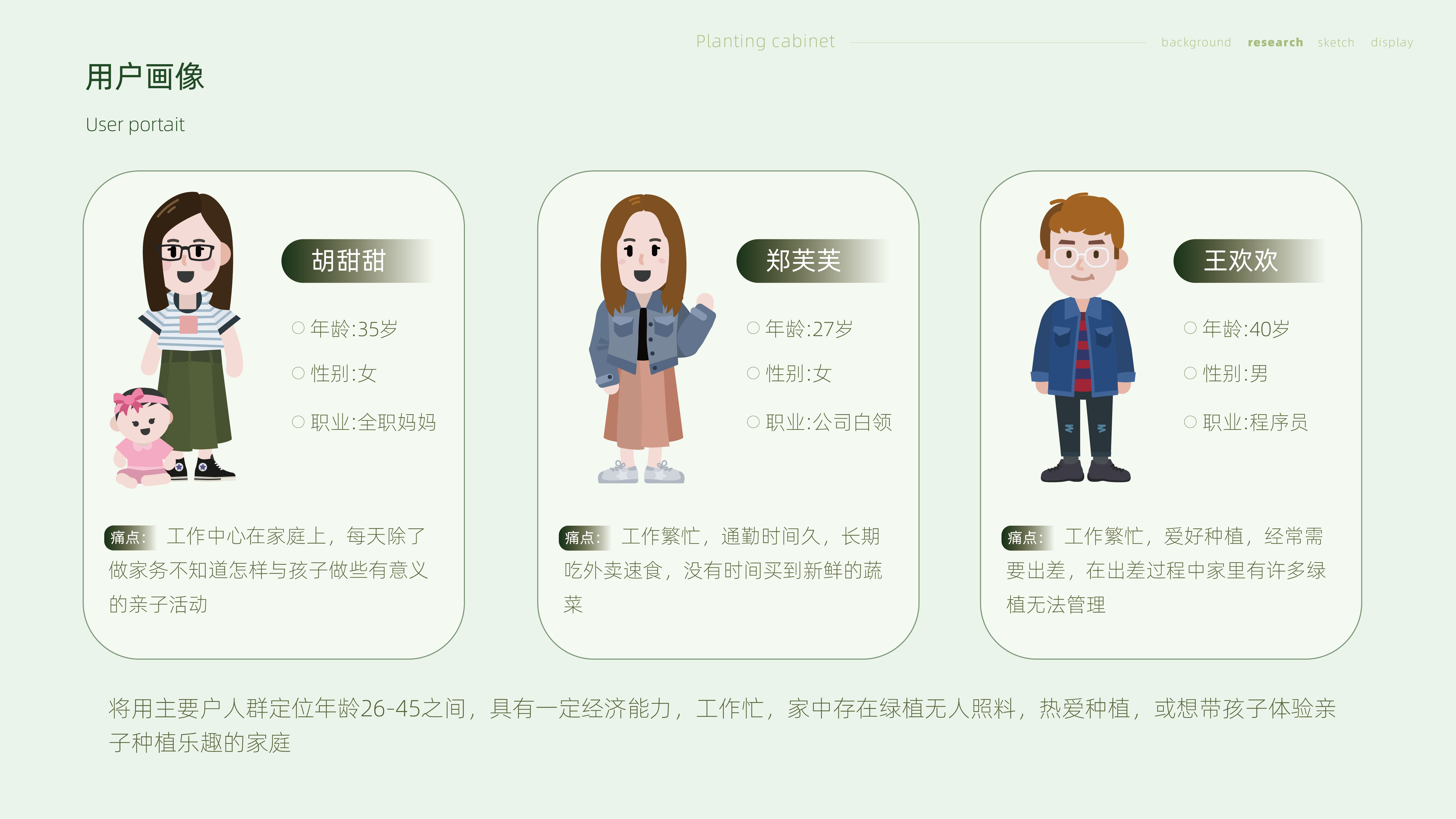Switch to the sketch tab
This screenshot has height=819, width=1456.
click(x=1336, y=42)
